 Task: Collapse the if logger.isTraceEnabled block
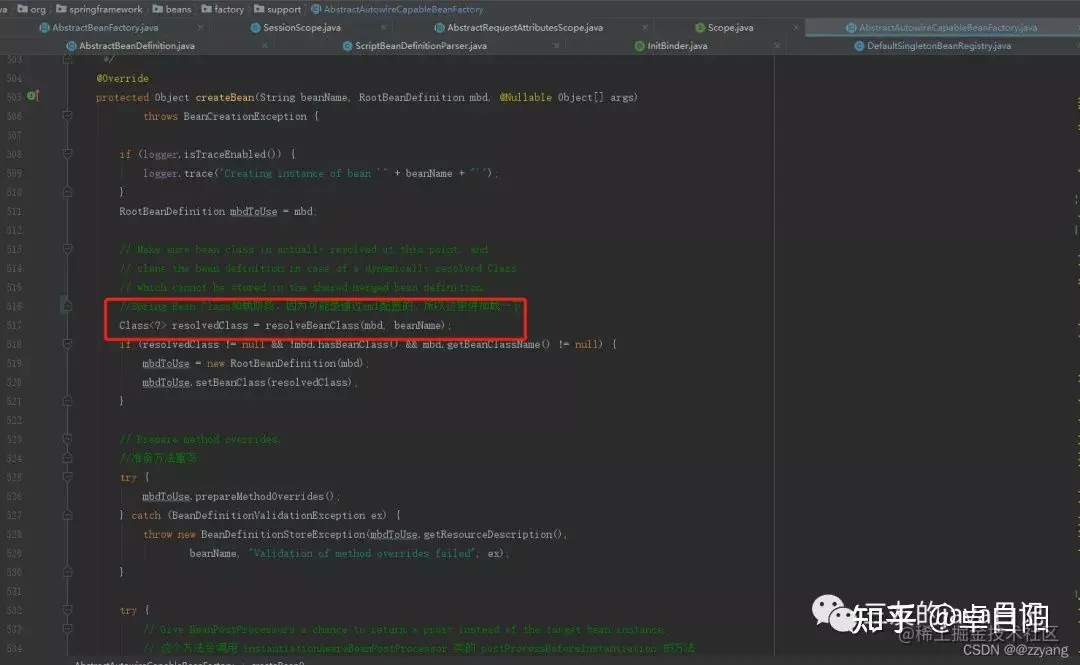pos(68,154)
